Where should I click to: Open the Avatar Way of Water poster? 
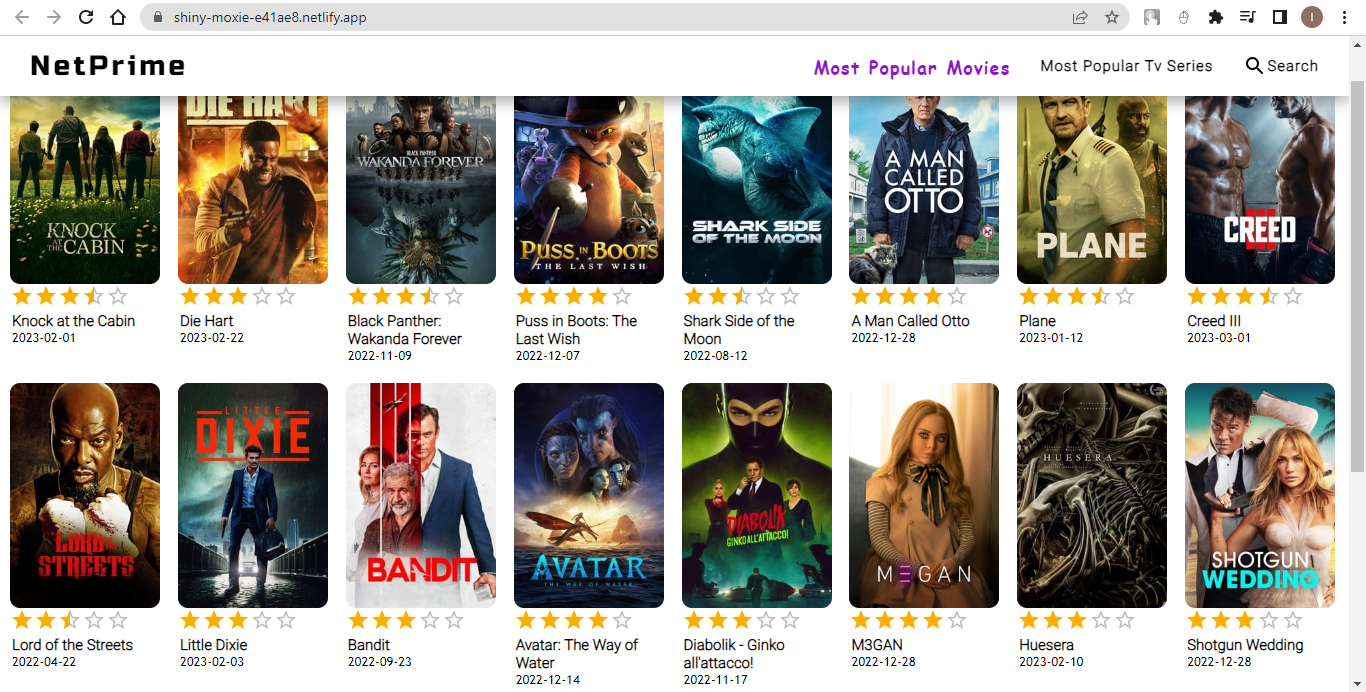point(589,495)
